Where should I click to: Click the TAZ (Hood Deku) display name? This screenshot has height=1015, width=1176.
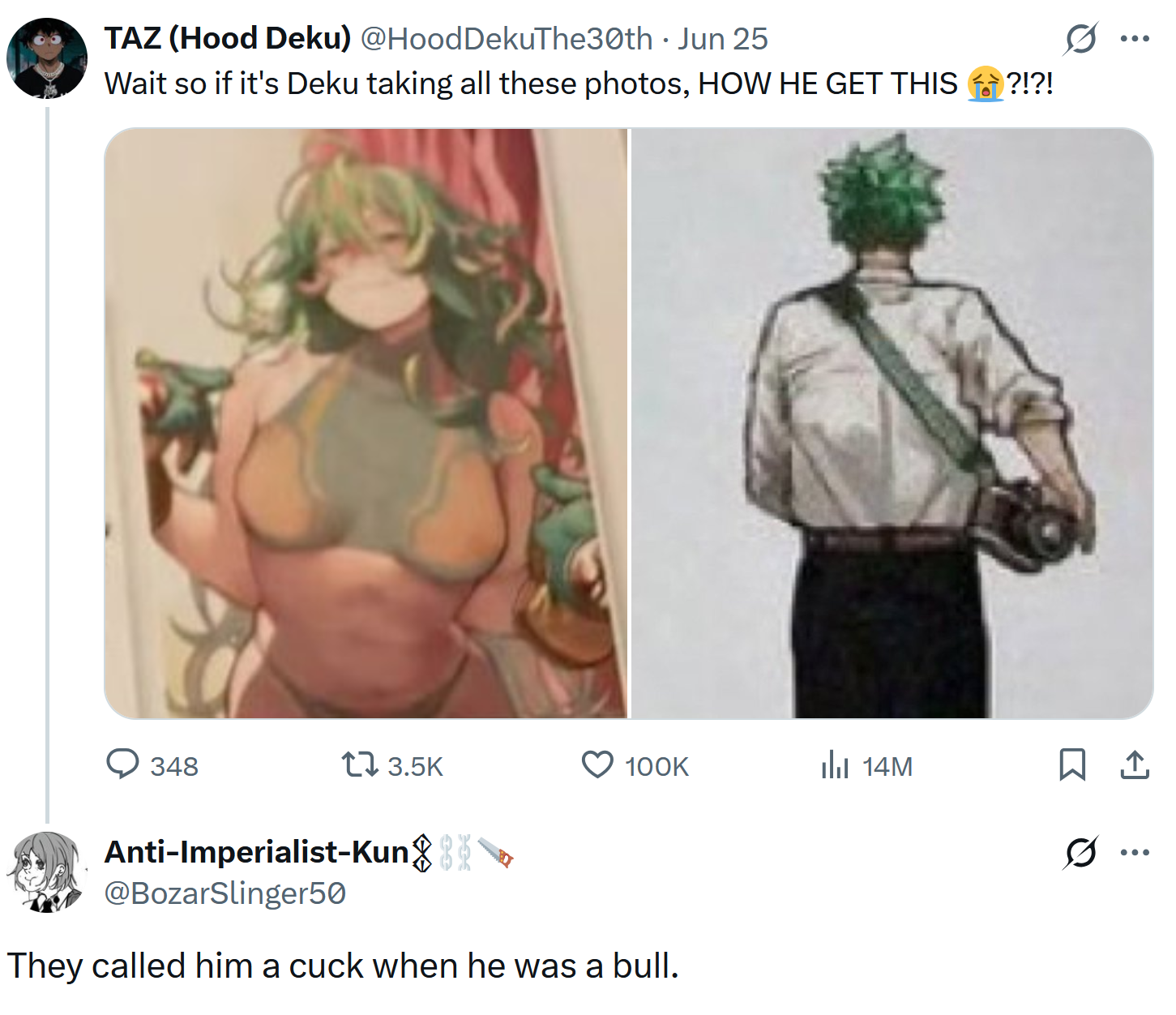[x=228, y=38]
